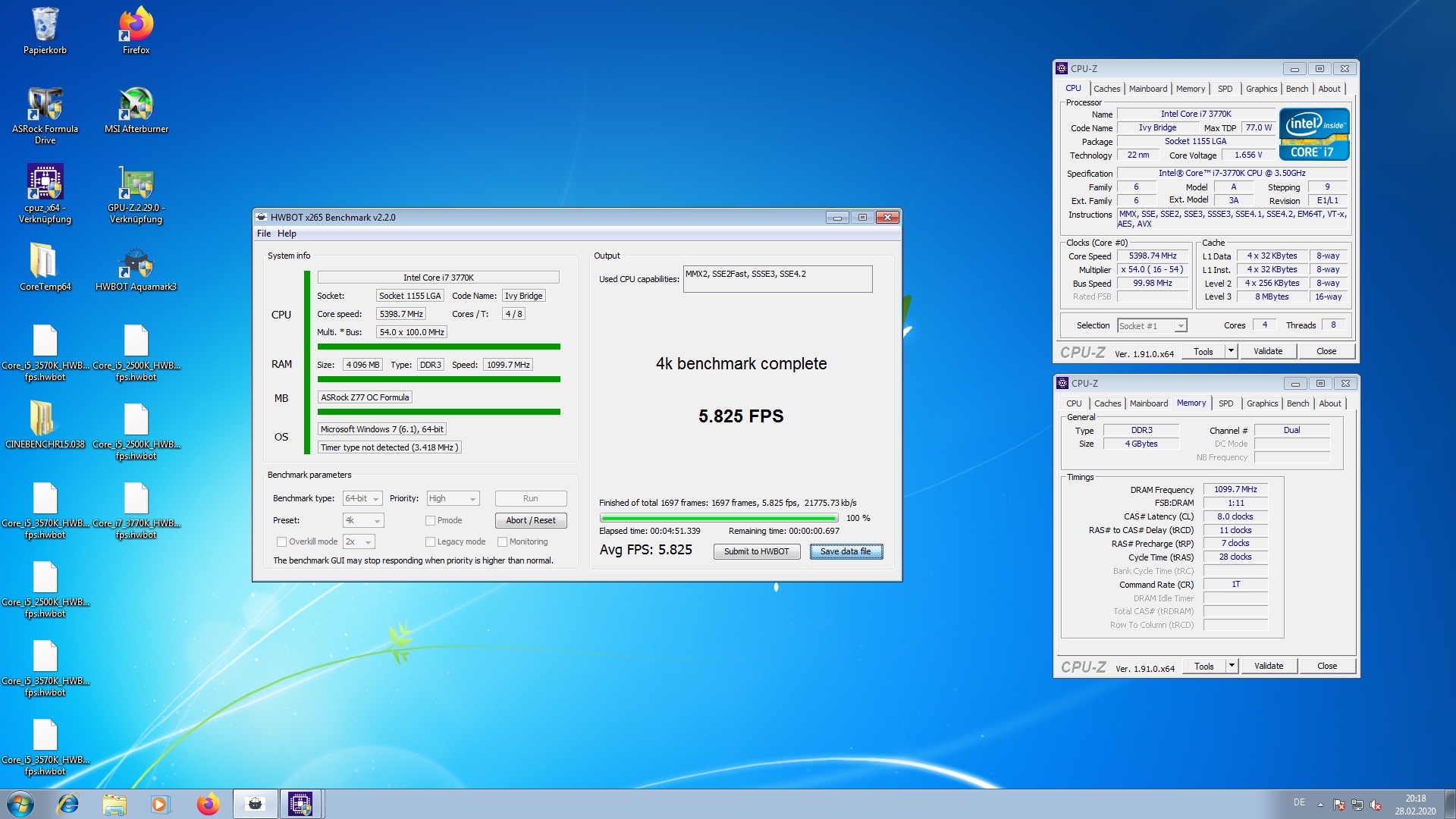Screen dimensions: 1456x819
Task: Click the Run button
Action: [531, 499]
